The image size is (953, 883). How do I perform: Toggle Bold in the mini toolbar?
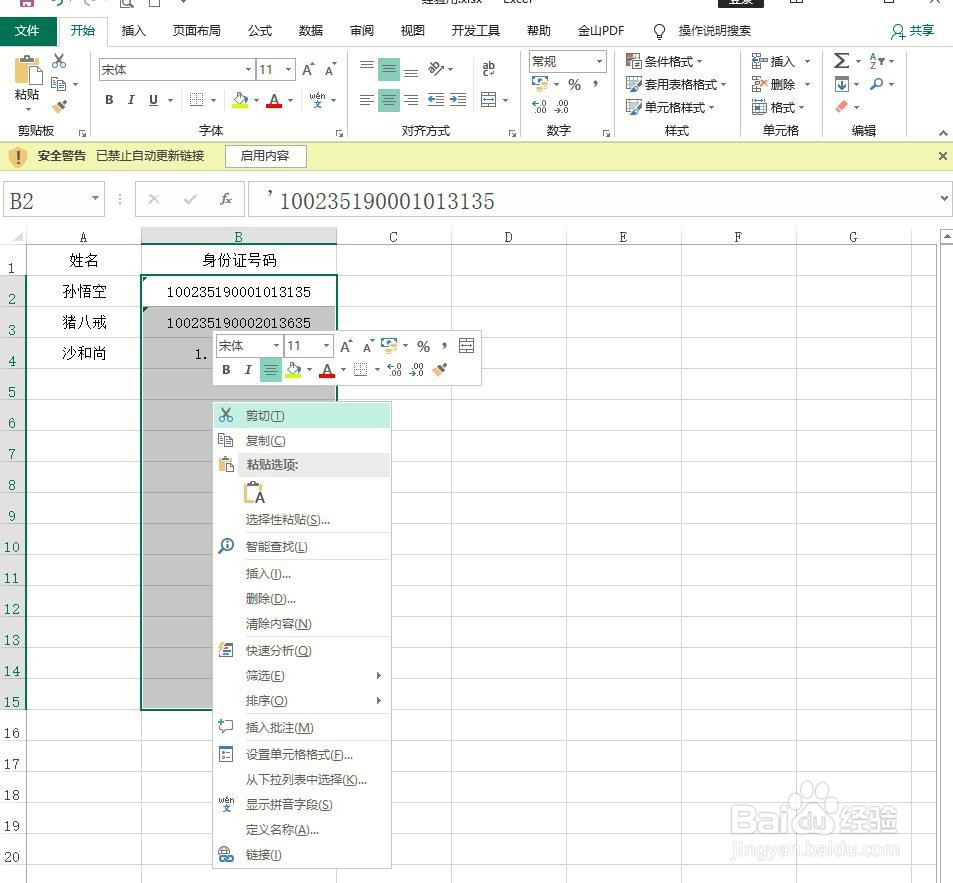[226, 369]
